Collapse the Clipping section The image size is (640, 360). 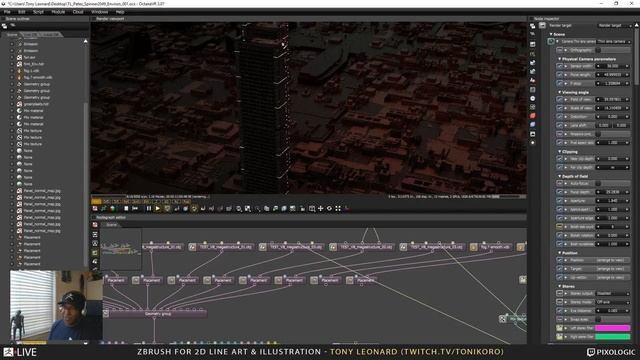coord(560,152)
